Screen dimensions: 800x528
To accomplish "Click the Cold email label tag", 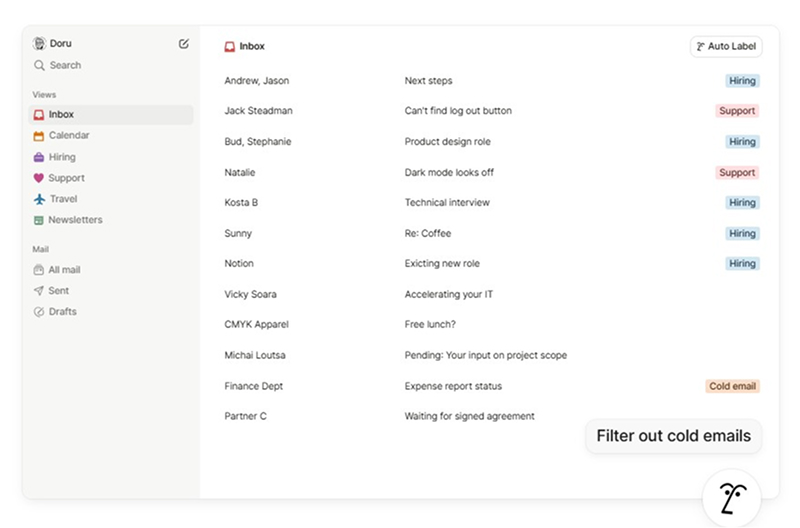I will pyautogui.click(x=733, y=386).
